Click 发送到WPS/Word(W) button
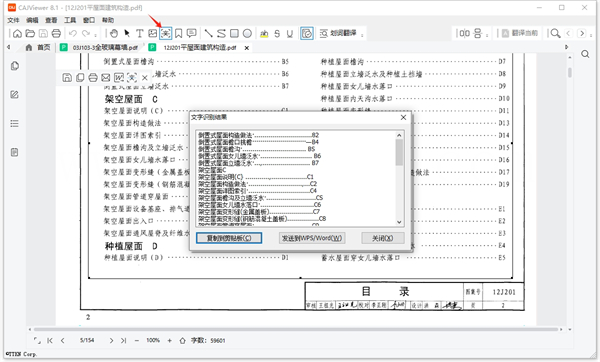 (312, 238)
